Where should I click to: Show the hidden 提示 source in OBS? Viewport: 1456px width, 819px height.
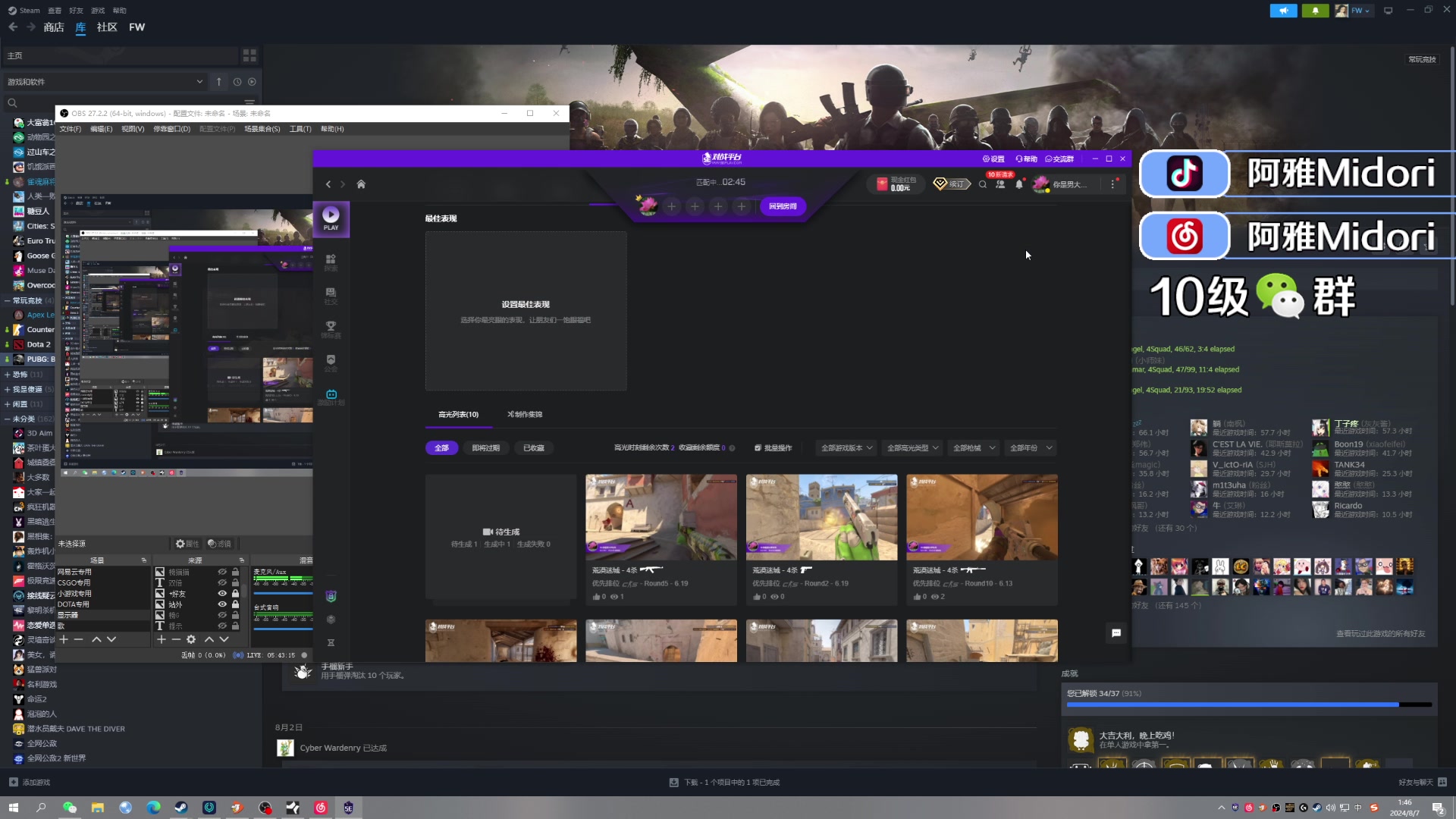coord(222,626)
